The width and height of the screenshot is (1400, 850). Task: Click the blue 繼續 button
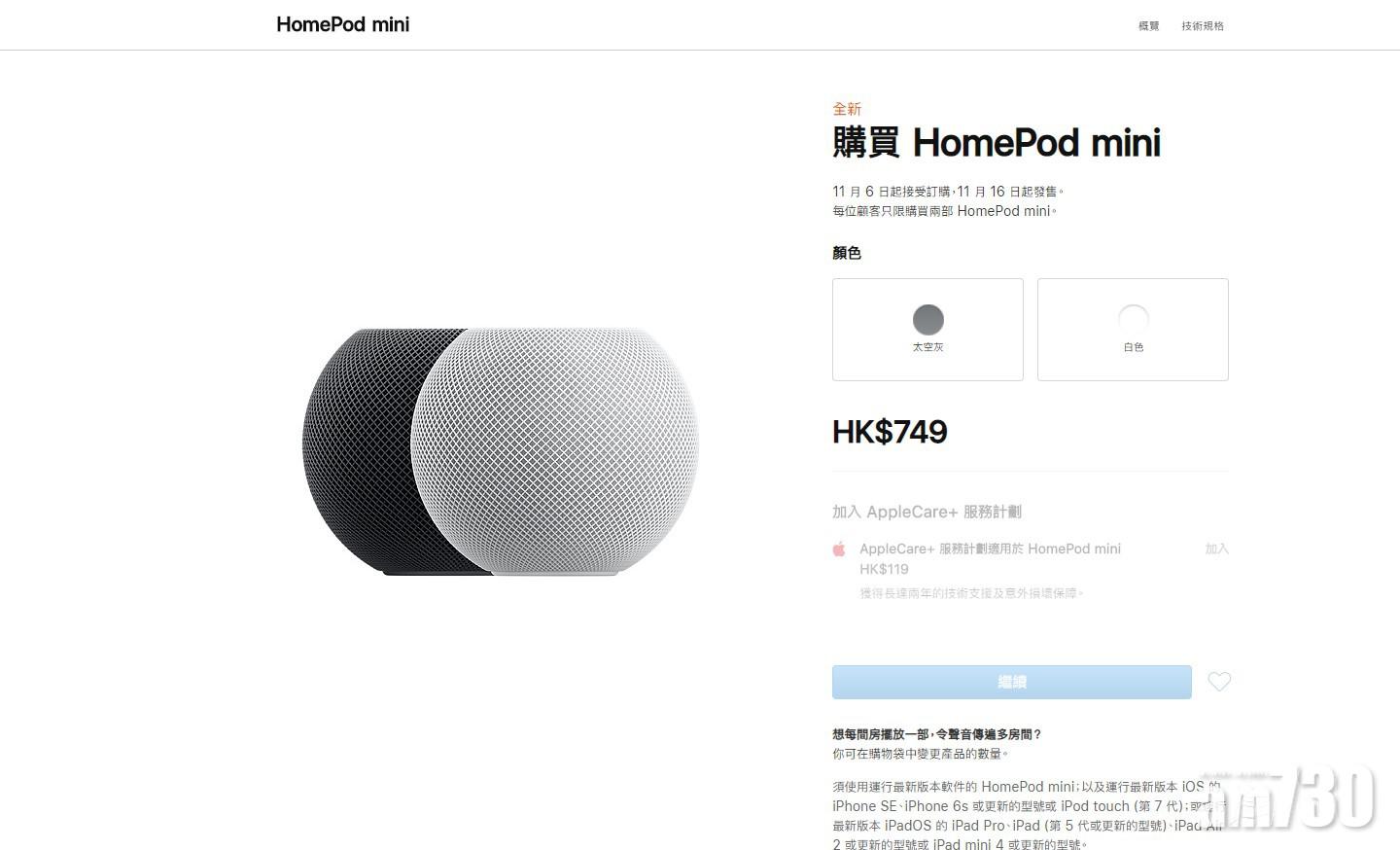click(x=1012, y=682)
